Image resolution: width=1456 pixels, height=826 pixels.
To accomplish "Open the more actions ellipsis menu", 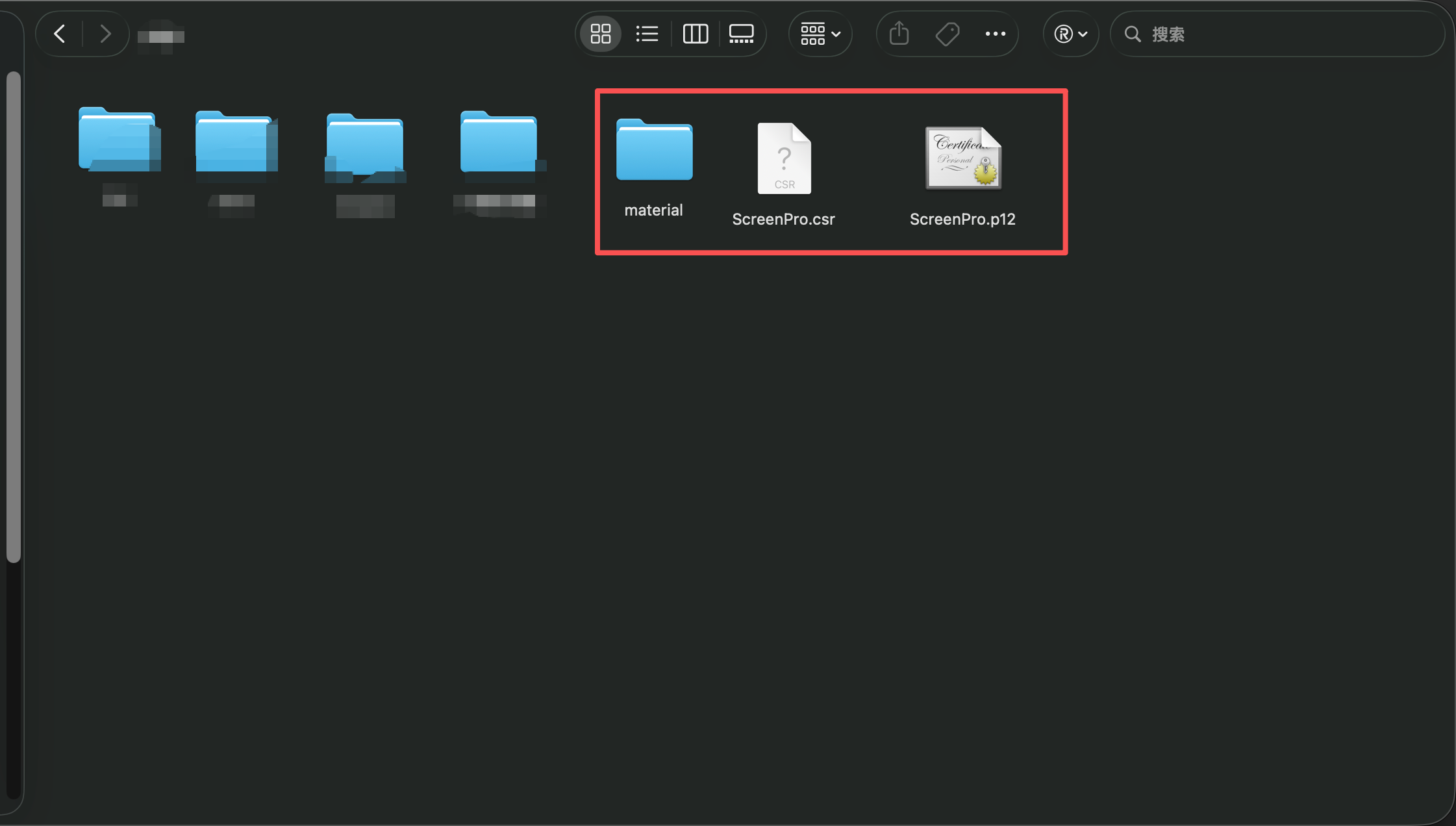I will click(995, 34).
